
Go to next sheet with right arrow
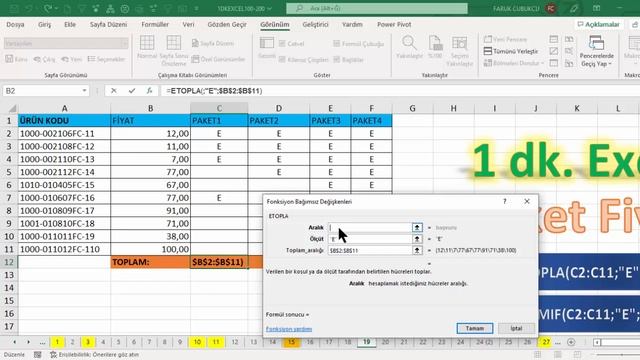pos(29,342)
